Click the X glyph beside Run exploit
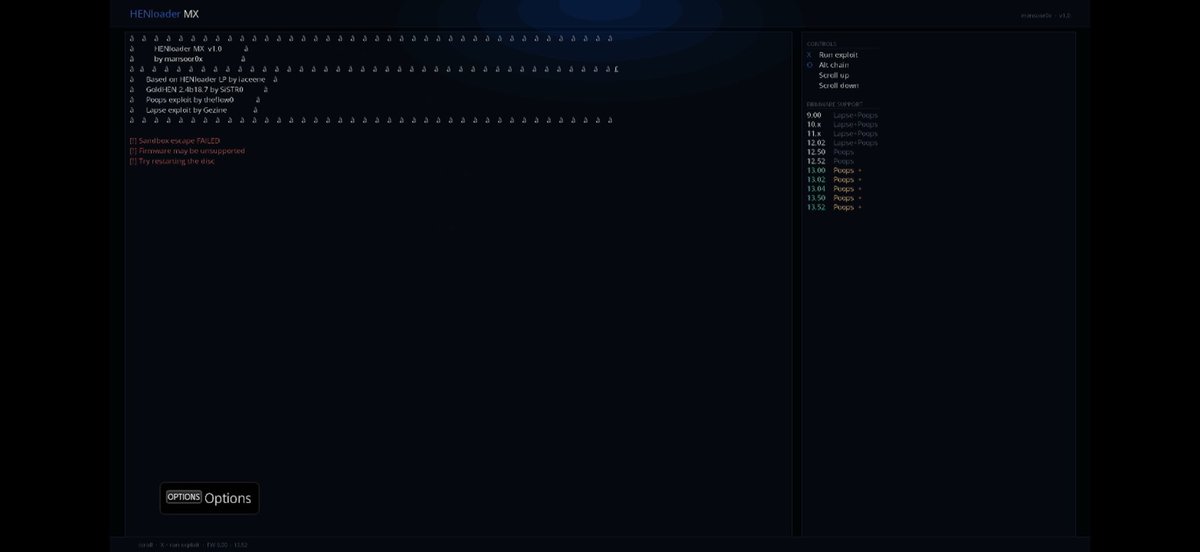 click(809, 55)
